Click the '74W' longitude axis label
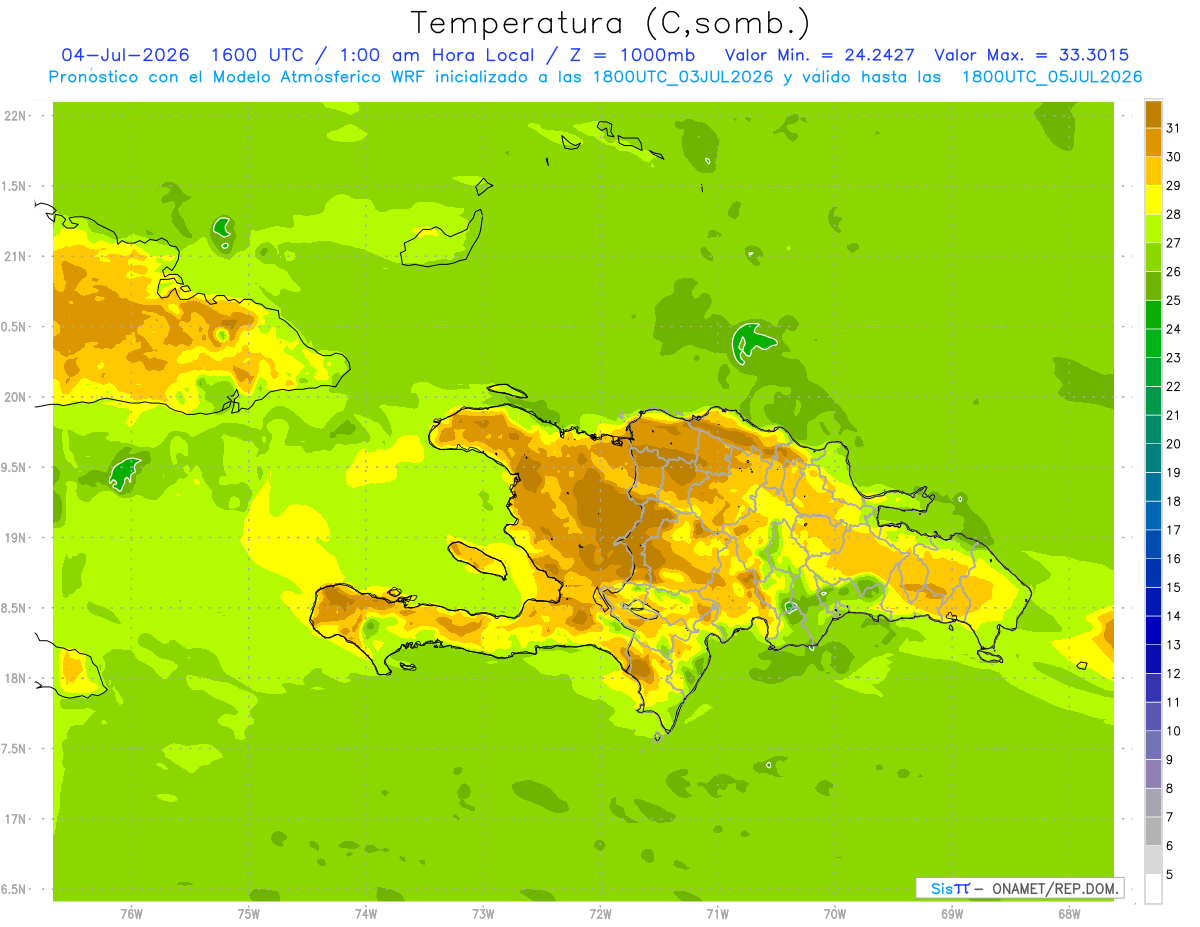 pyautogui.click(x=366, y=914)
